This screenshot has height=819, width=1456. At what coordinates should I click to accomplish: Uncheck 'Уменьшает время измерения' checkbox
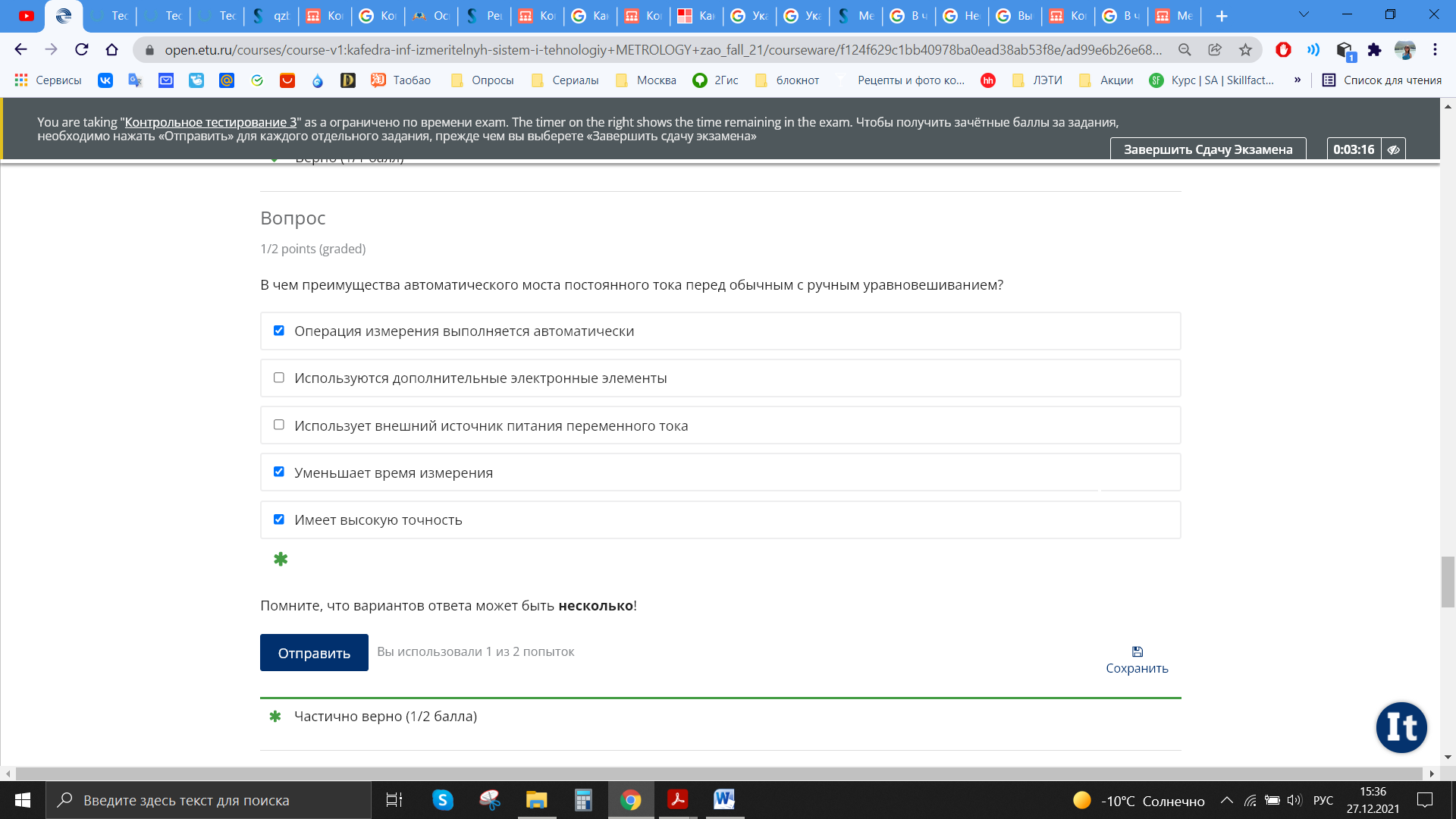[278, 472]
